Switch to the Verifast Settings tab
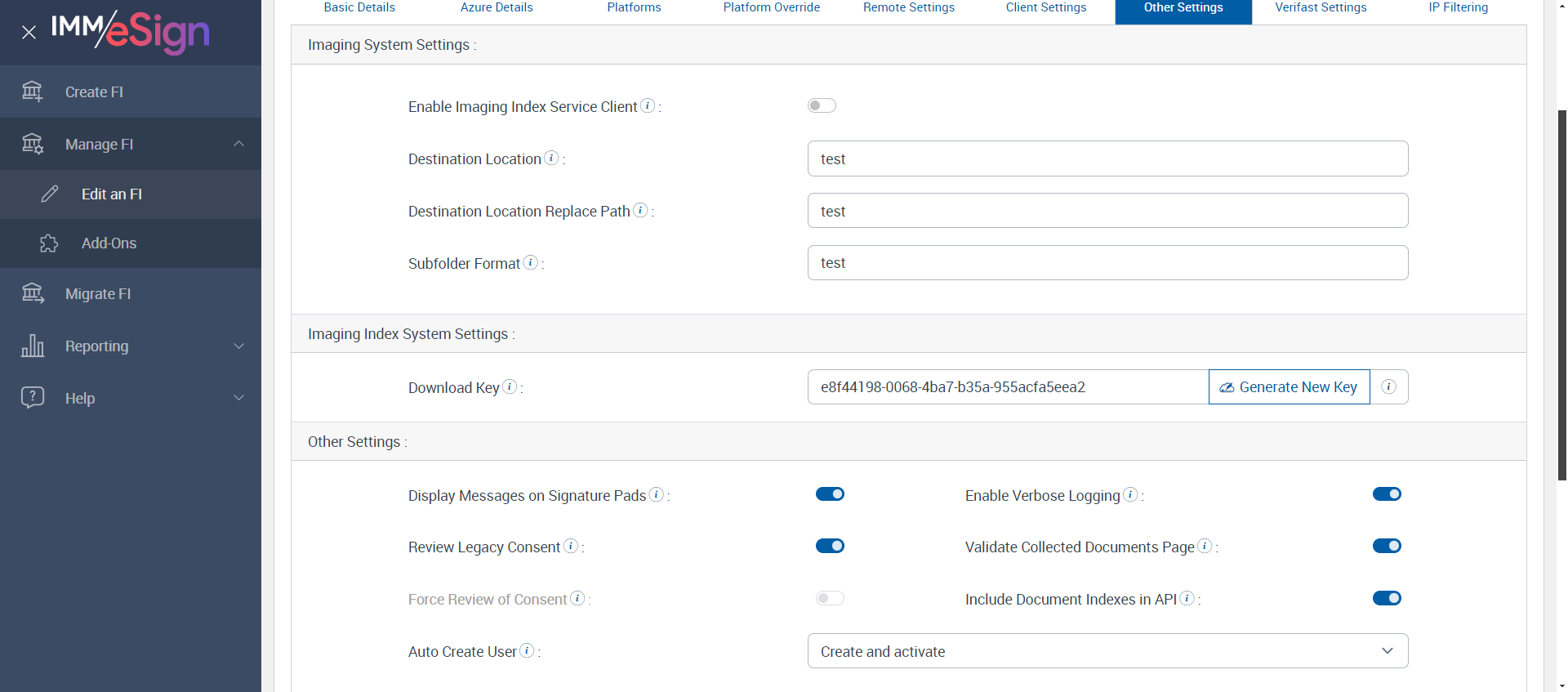 (x=1321, y=8)
